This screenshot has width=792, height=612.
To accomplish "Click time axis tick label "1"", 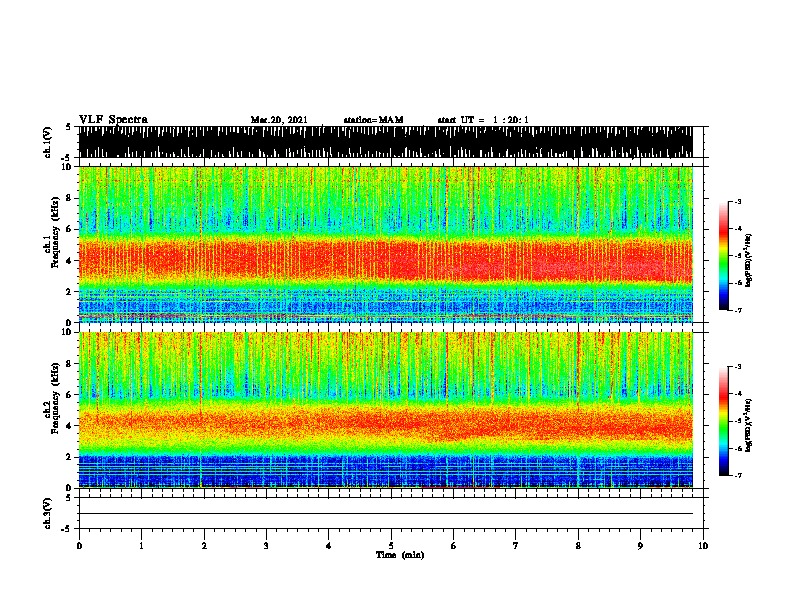I will click(x=141, y=546).
